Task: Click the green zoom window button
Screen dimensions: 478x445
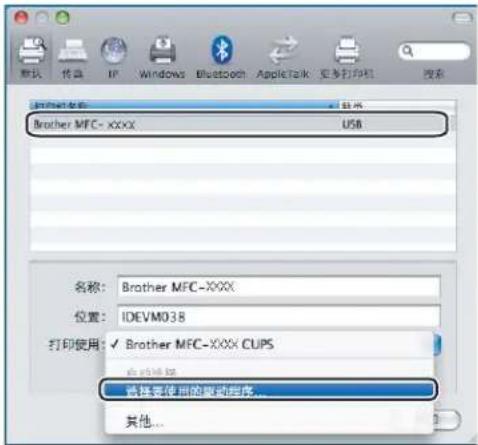Action: tap(62, 17)
